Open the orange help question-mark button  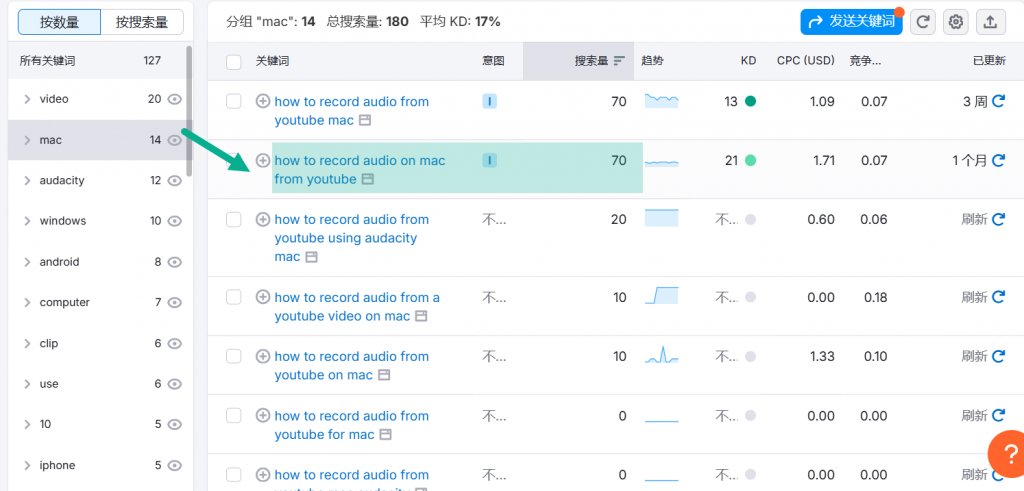pos(1009,452)
